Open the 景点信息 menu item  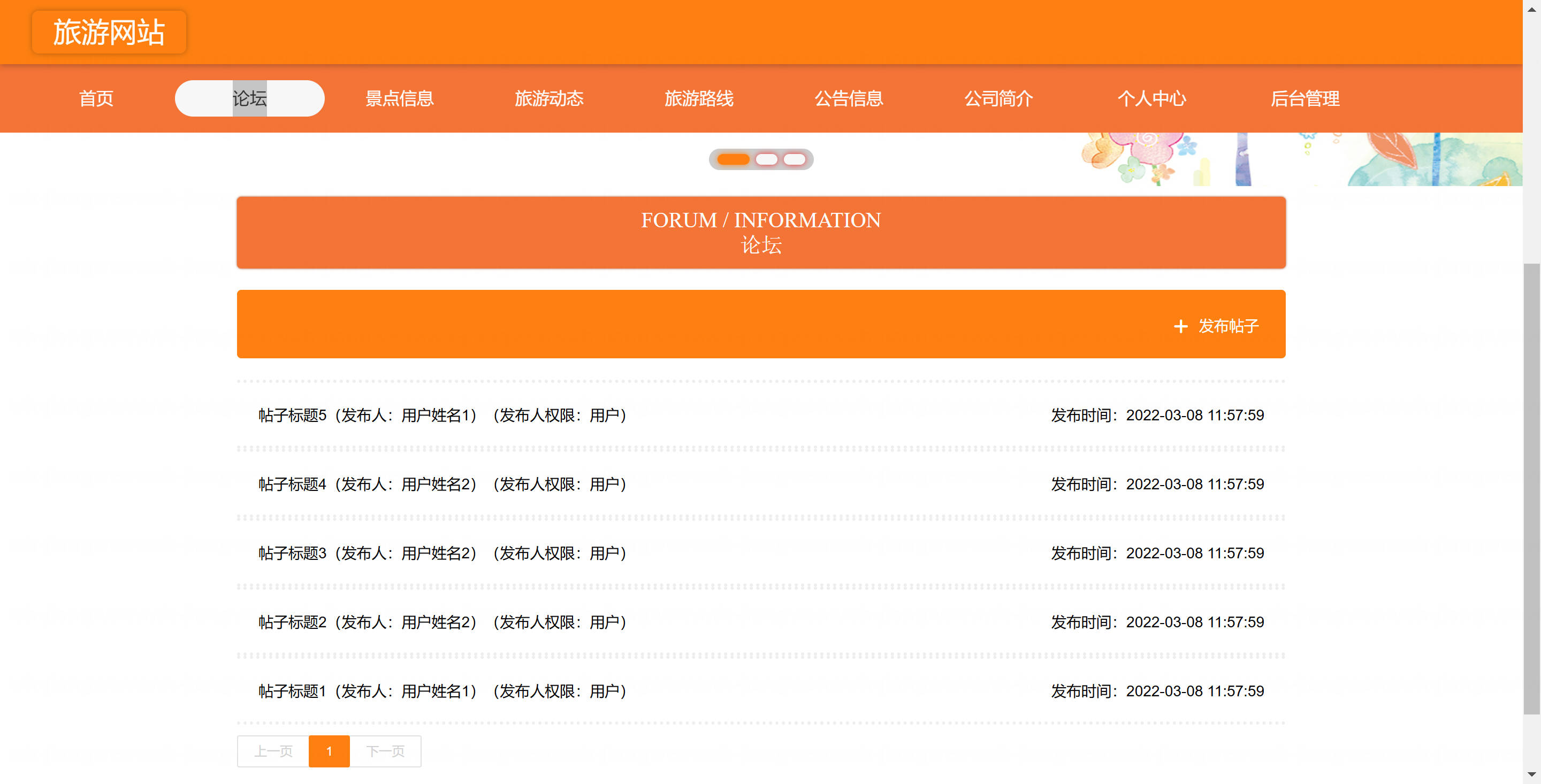(x=400, y=99)
